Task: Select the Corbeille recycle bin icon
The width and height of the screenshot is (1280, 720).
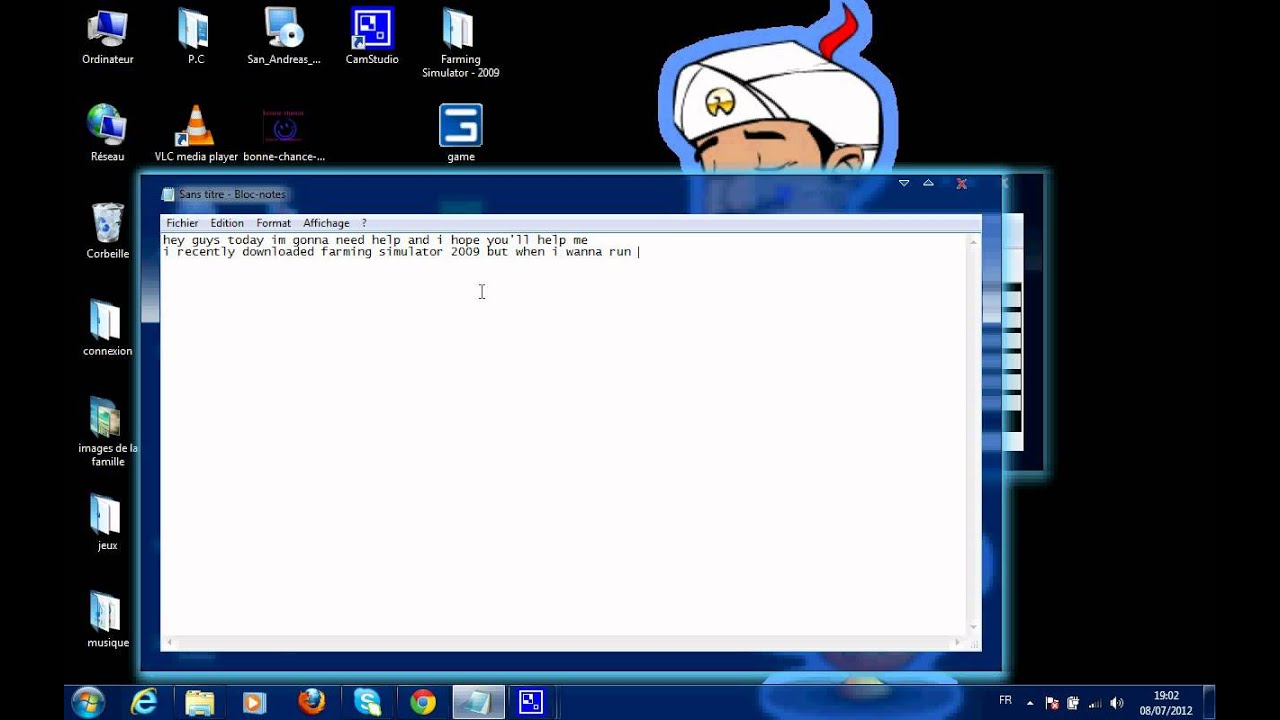Action: [107, 231]
